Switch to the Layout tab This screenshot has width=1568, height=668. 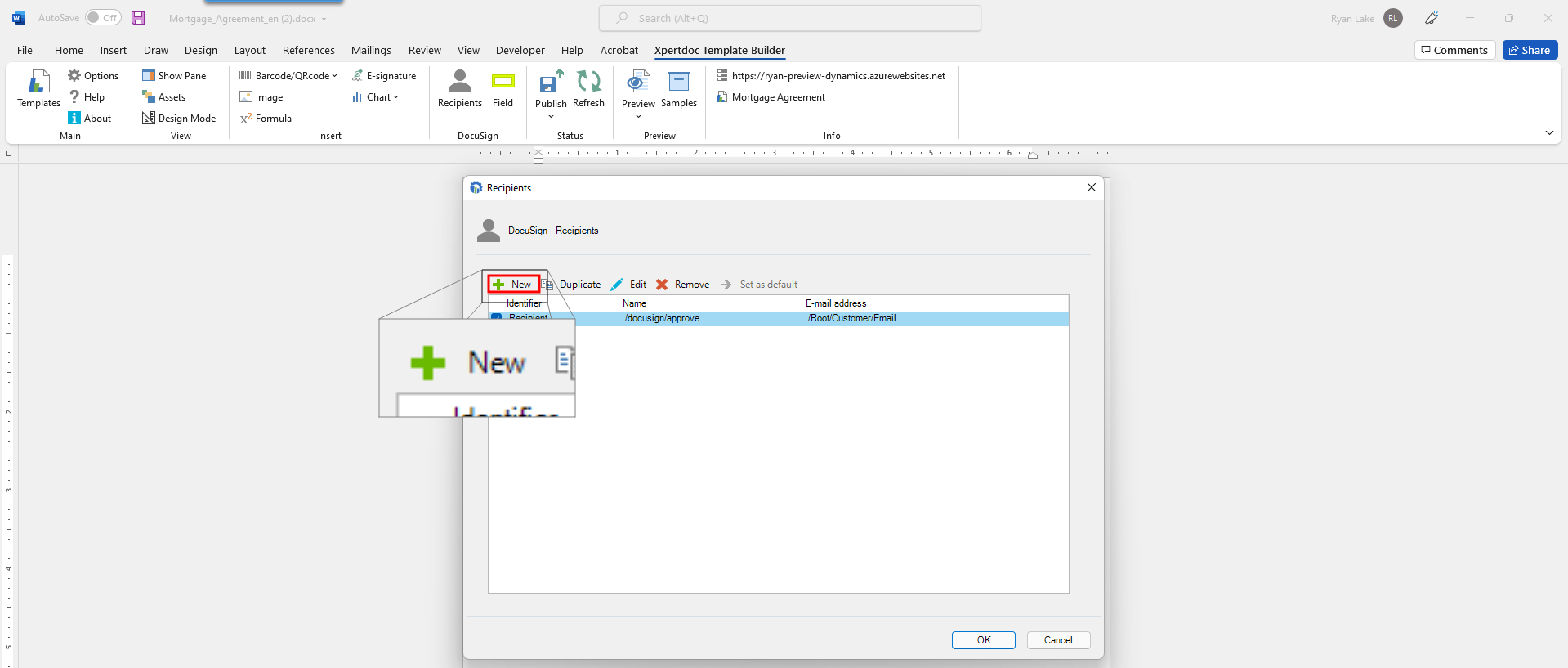point(250,50)
